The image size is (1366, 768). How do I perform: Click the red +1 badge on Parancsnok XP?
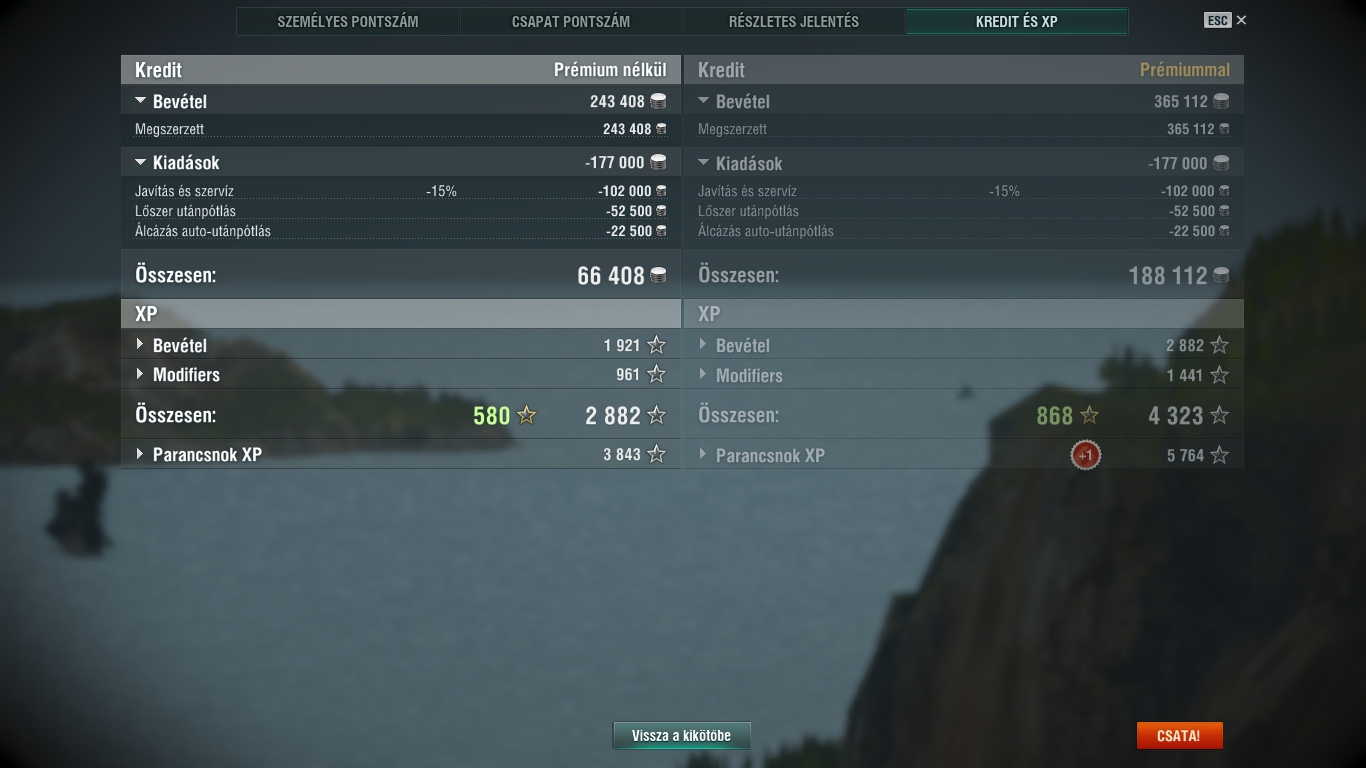[x=1085, y=456]
